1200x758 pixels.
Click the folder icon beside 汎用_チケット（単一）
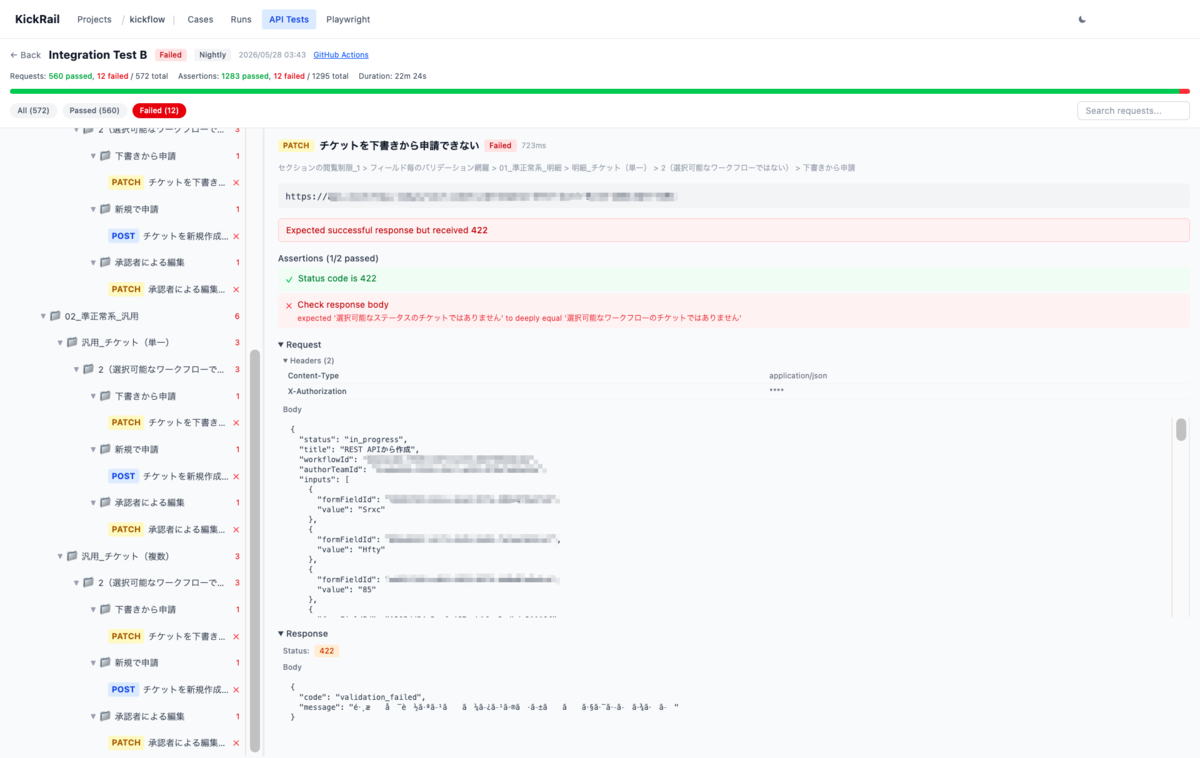72,343
